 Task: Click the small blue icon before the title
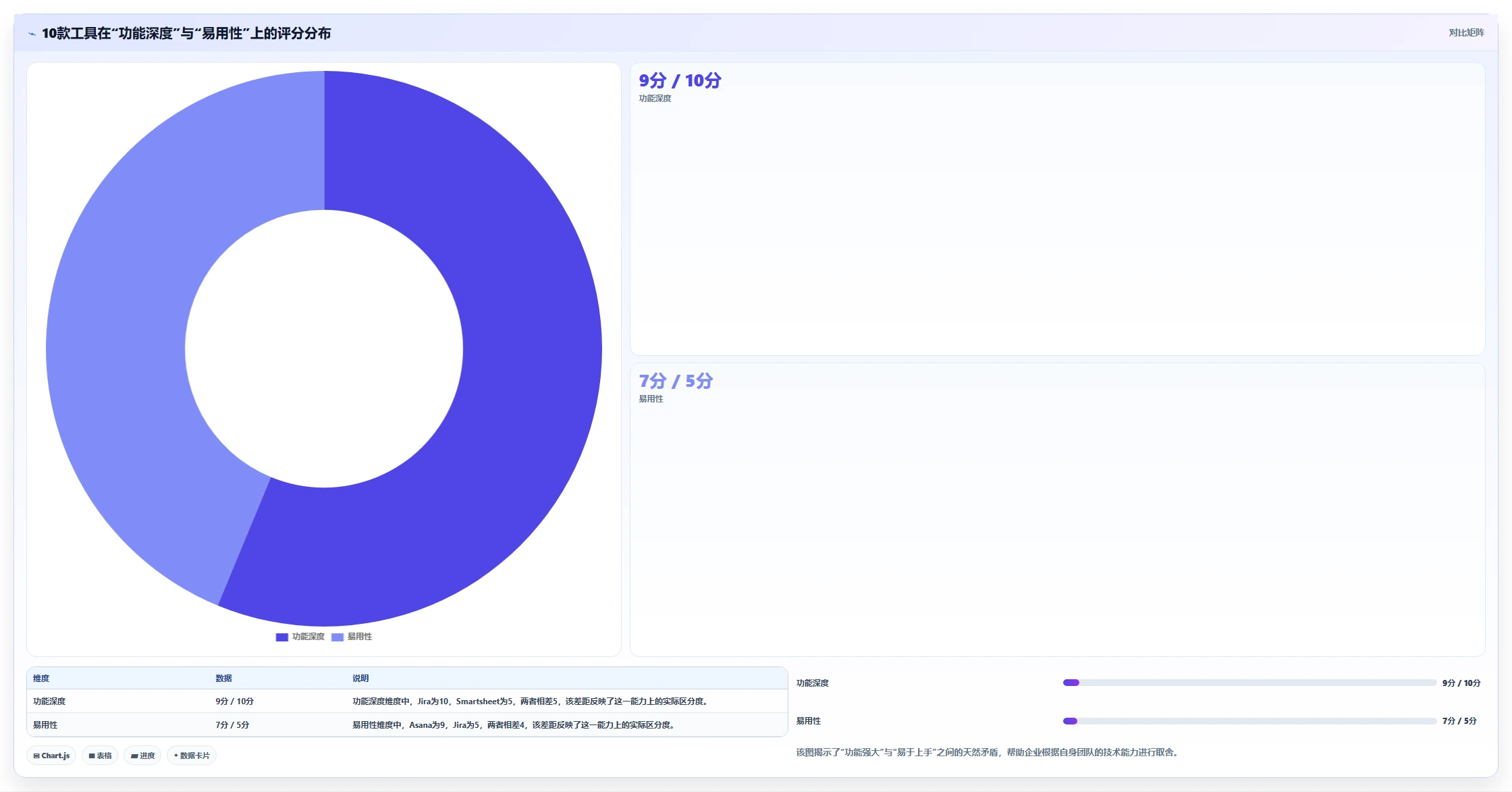[x=32, y=34]
